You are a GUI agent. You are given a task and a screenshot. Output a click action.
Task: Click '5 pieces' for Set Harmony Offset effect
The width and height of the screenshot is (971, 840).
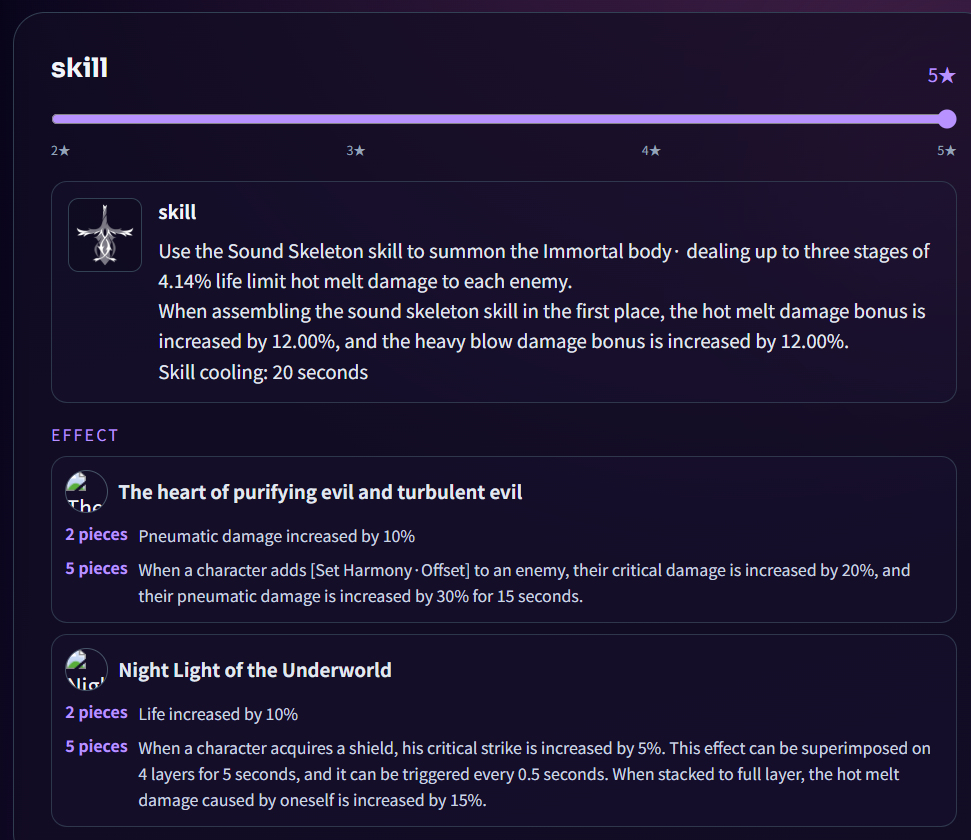(97, 569)
